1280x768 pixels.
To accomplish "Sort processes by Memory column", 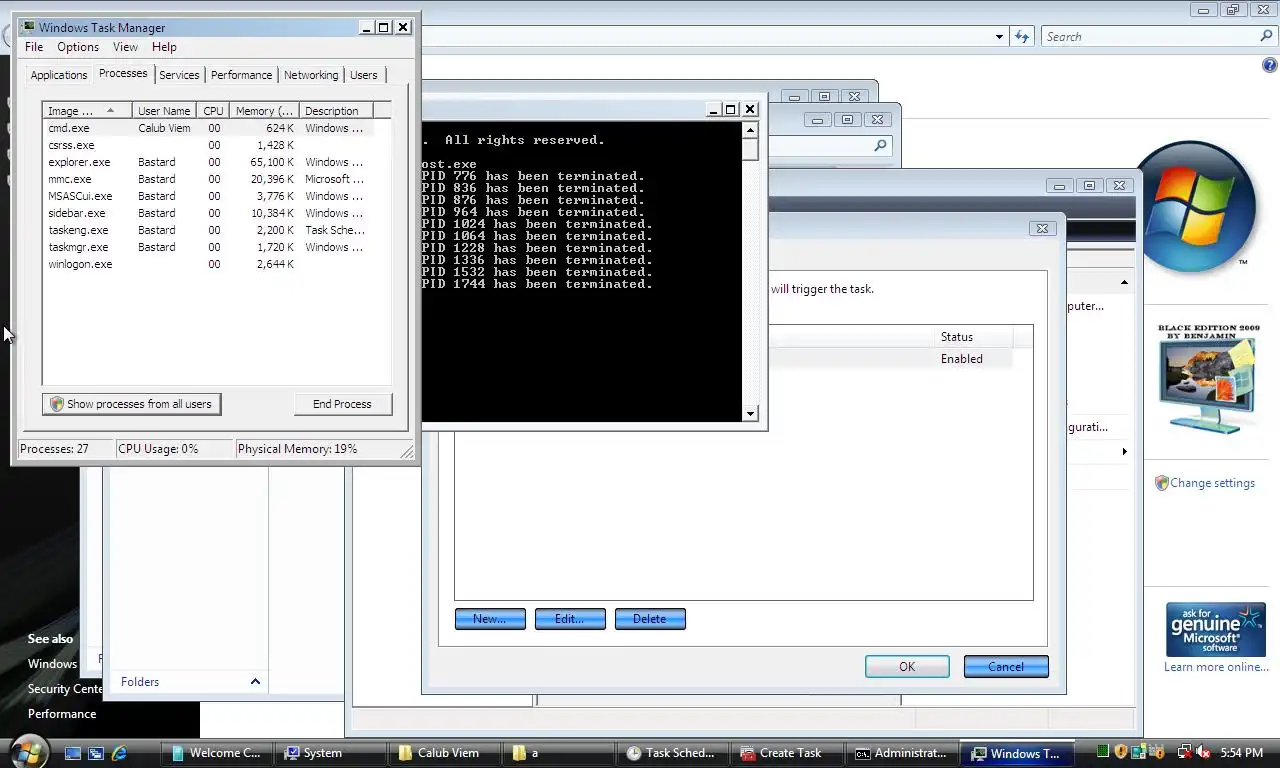I will tap(263, 111).
